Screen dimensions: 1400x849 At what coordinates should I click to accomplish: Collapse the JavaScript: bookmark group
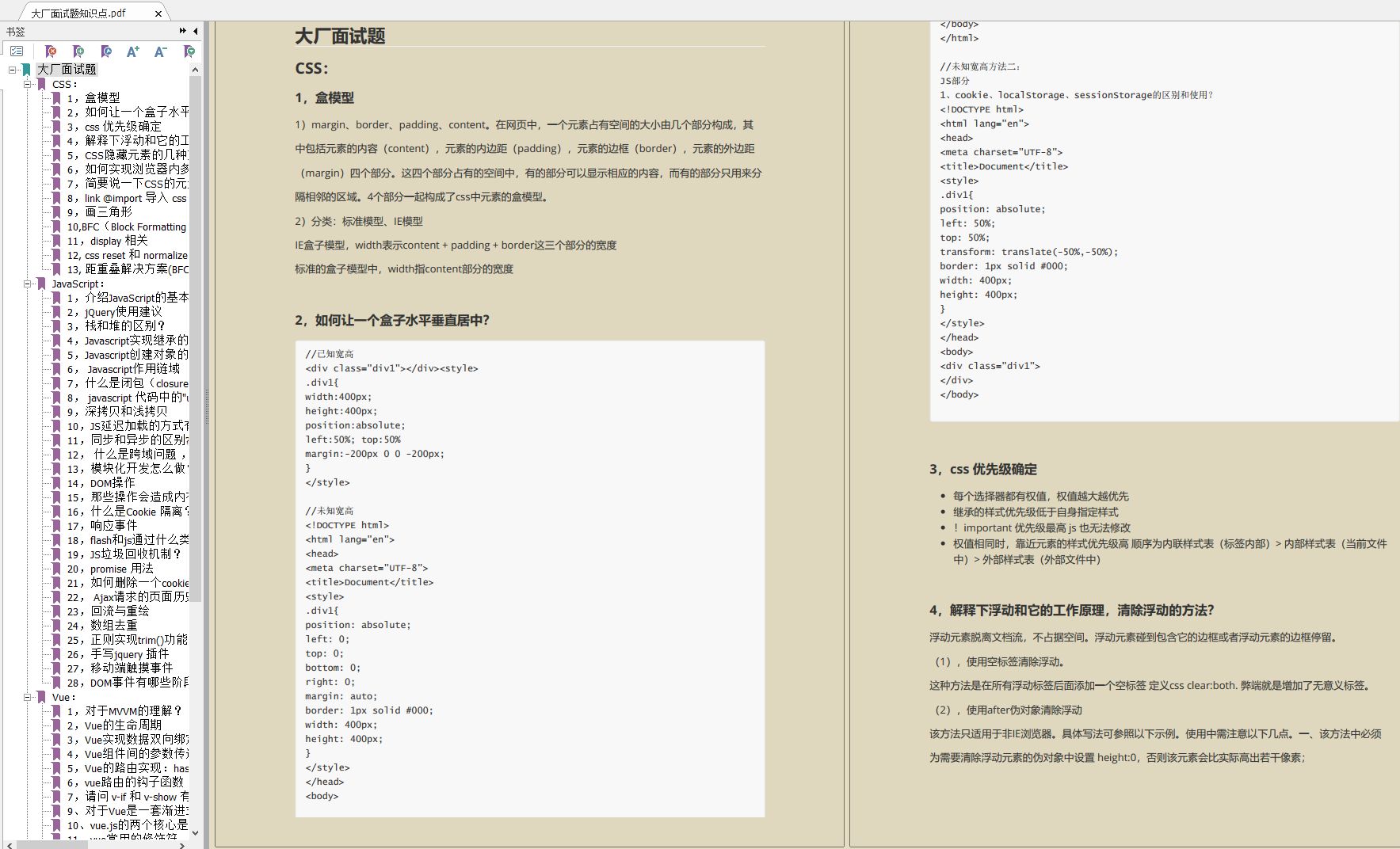[x=27, y=284]
